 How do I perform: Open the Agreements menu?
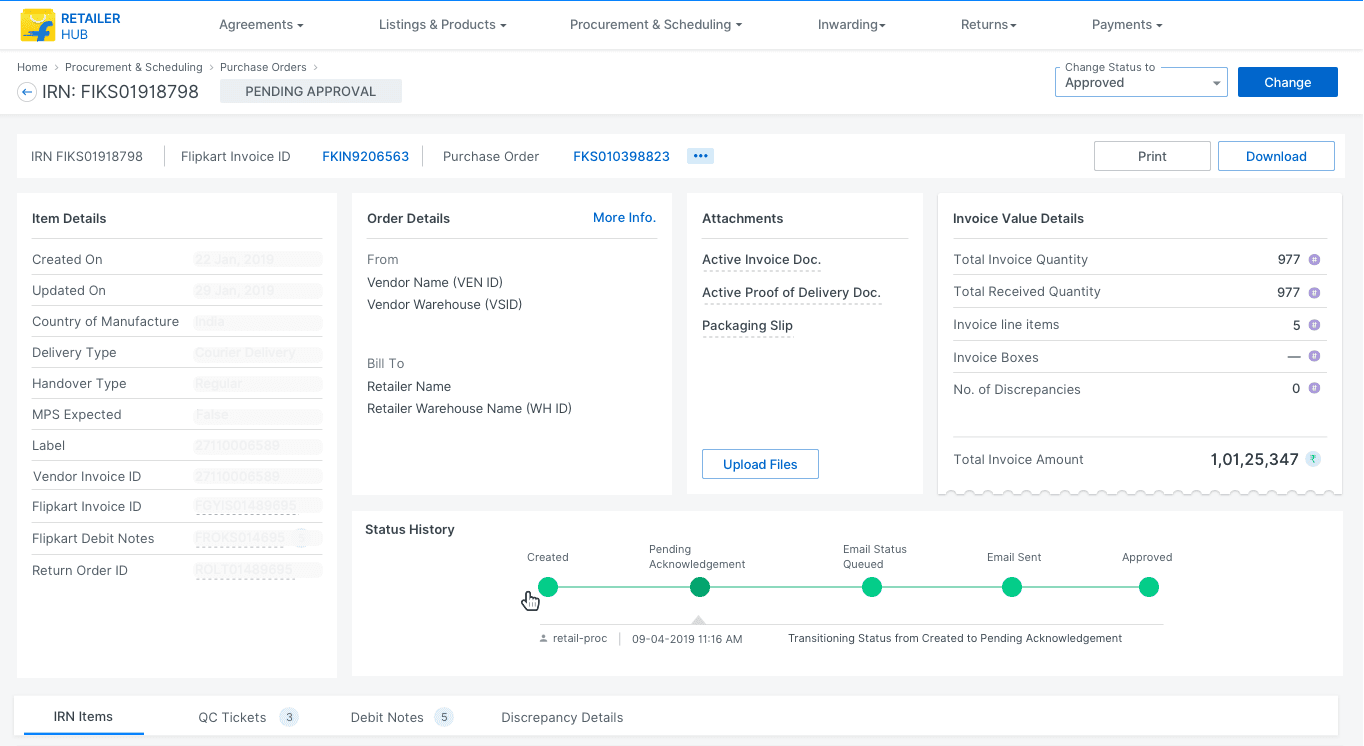261,25
